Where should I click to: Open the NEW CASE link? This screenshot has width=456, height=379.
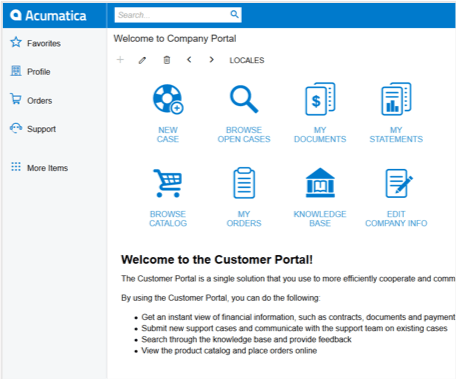click(x=168, y=135)
